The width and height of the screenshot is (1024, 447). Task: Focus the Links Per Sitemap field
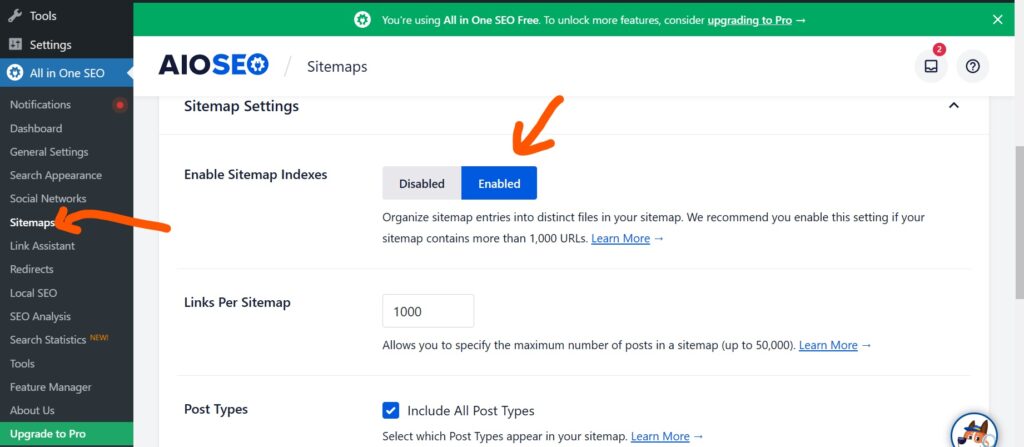click(x=428, y=311)
